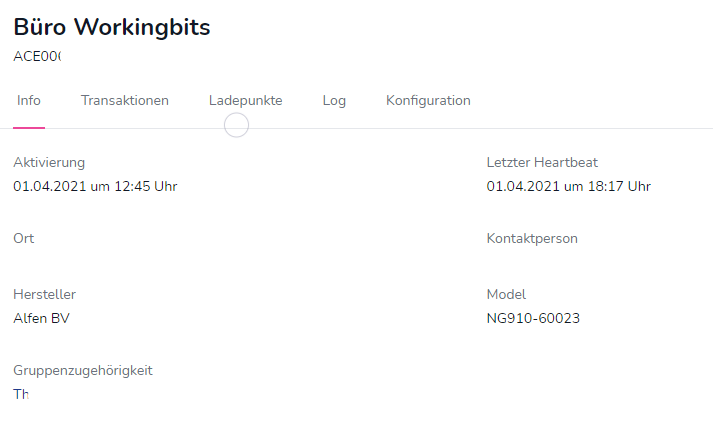Click the Hersteller label
Image resolution: width=713 pixels, height=442 pixels.
coord(45,295)
